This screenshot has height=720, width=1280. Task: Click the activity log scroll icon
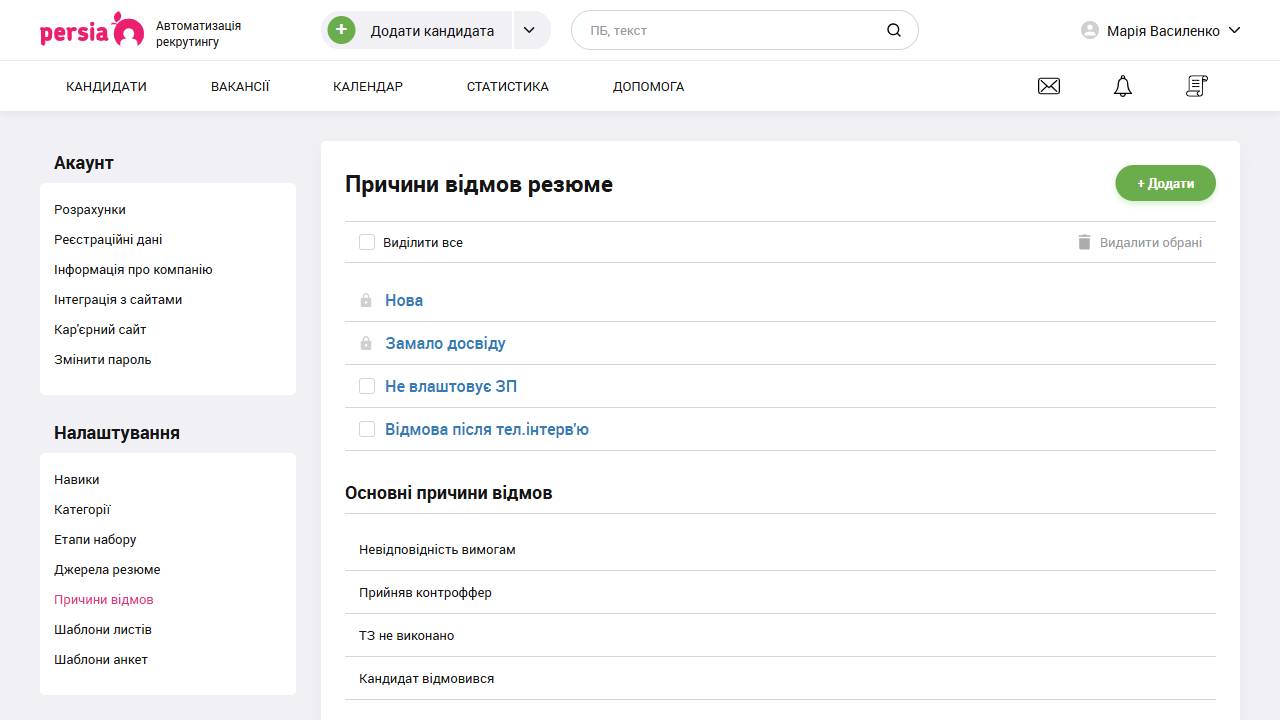1196,86
